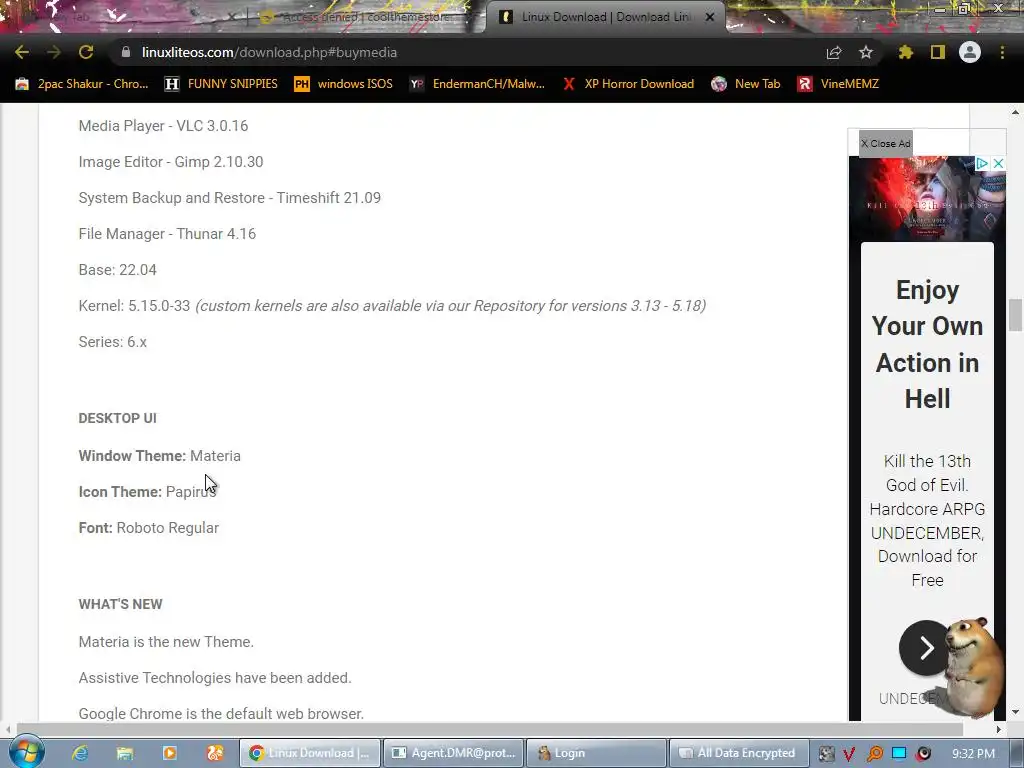
Task: Share this page via share icon
Action: click(834, 52)
